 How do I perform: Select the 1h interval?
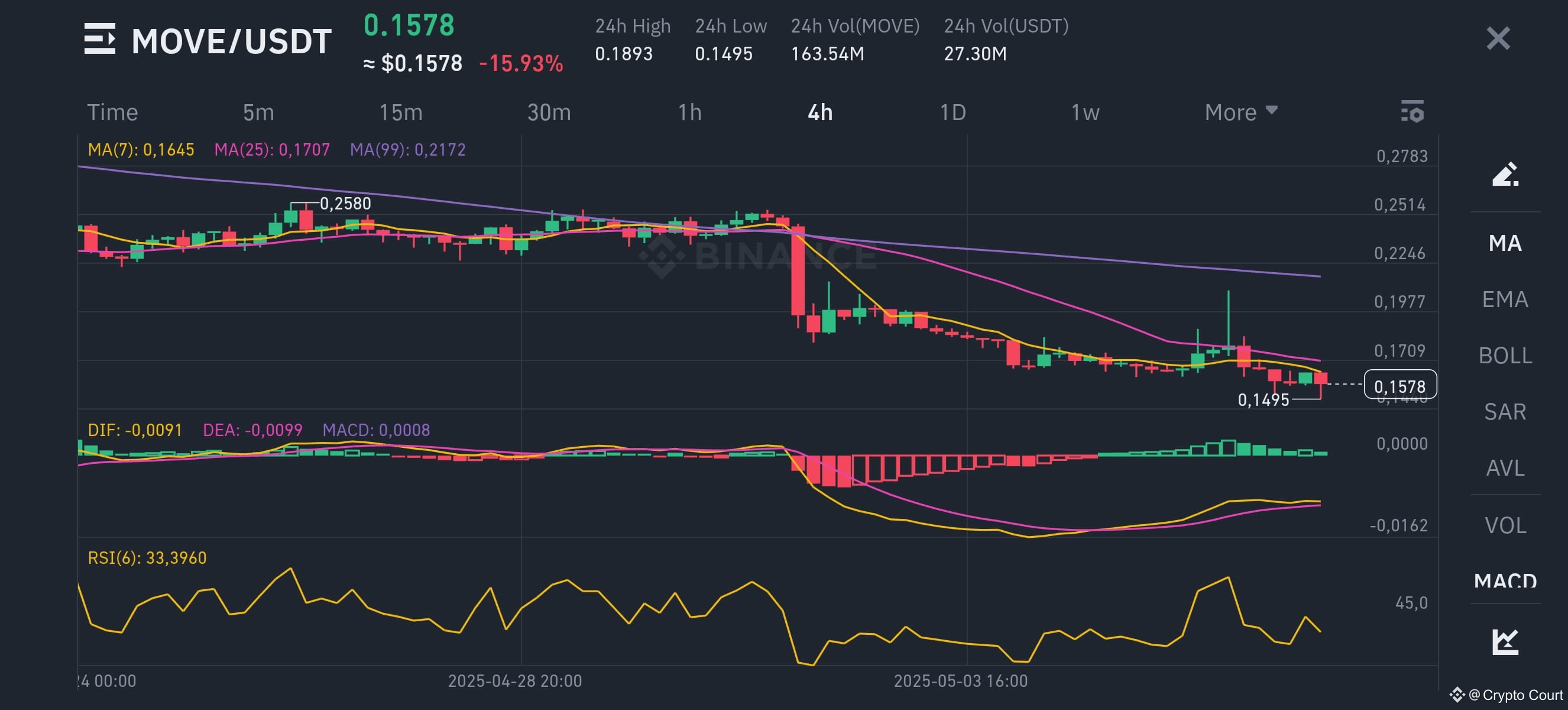(x=690, y=112)
